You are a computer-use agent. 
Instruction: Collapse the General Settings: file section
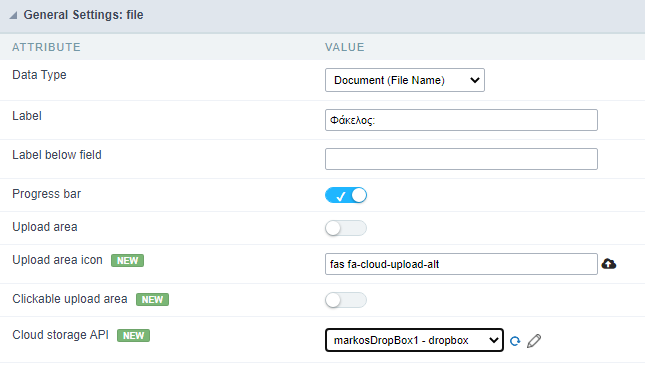coord(13,16)
